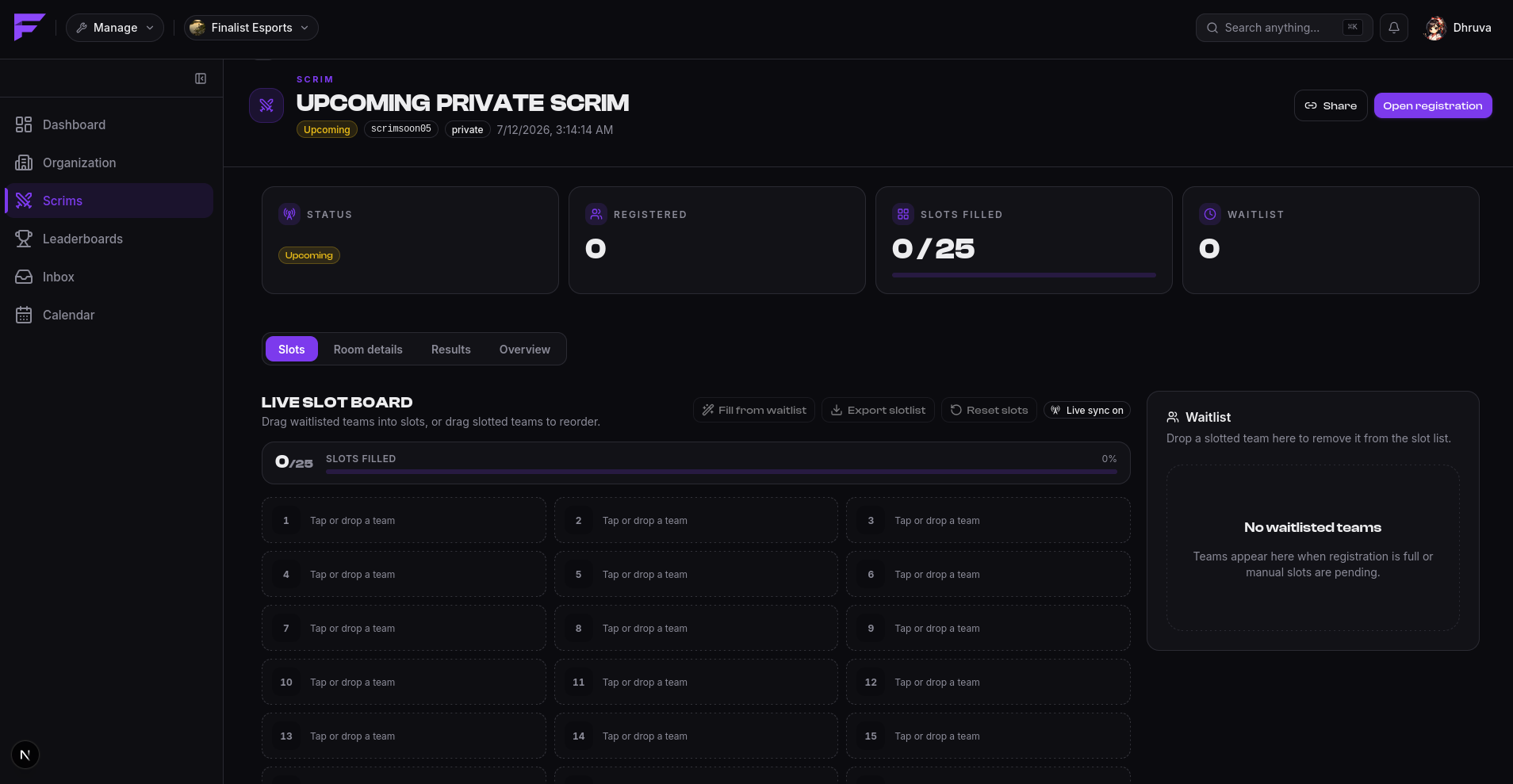
Task: Click the No waitlisted teams drop area
Action: pos(1313,548)
